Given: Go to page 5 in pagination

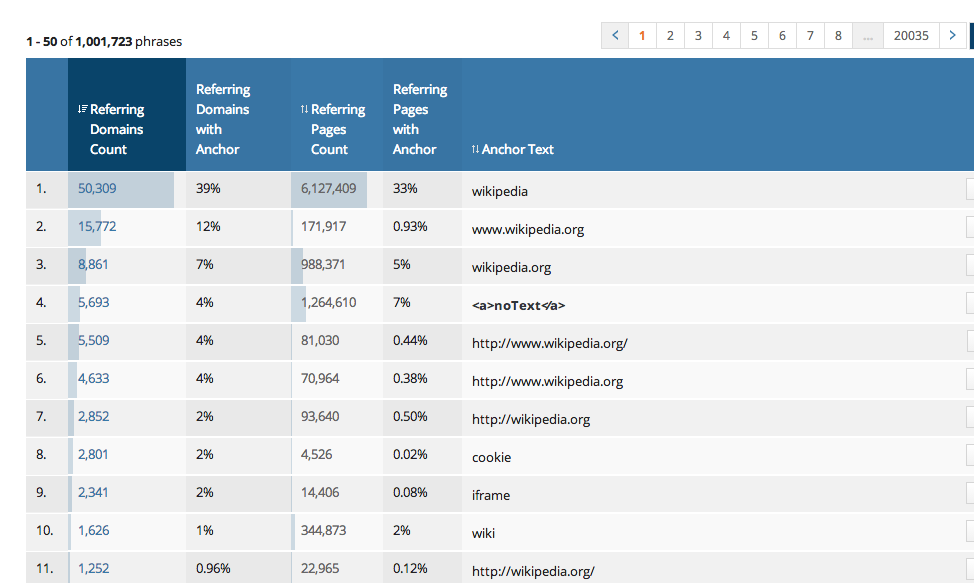Looking at the screenshot, I should point(754,35).
